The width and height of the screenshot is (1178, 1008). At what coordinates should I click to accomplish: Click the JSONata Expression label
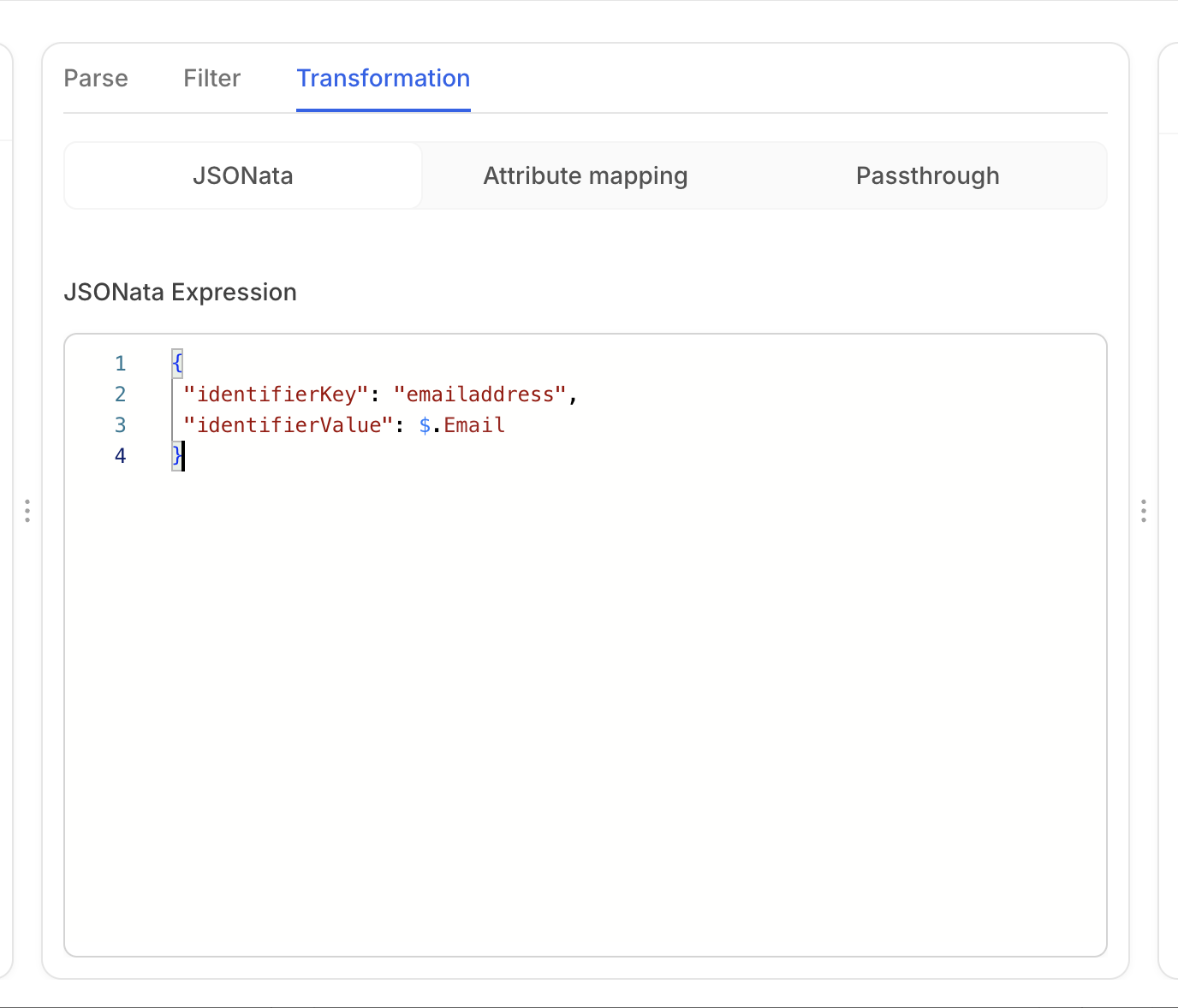coord(180,293)
